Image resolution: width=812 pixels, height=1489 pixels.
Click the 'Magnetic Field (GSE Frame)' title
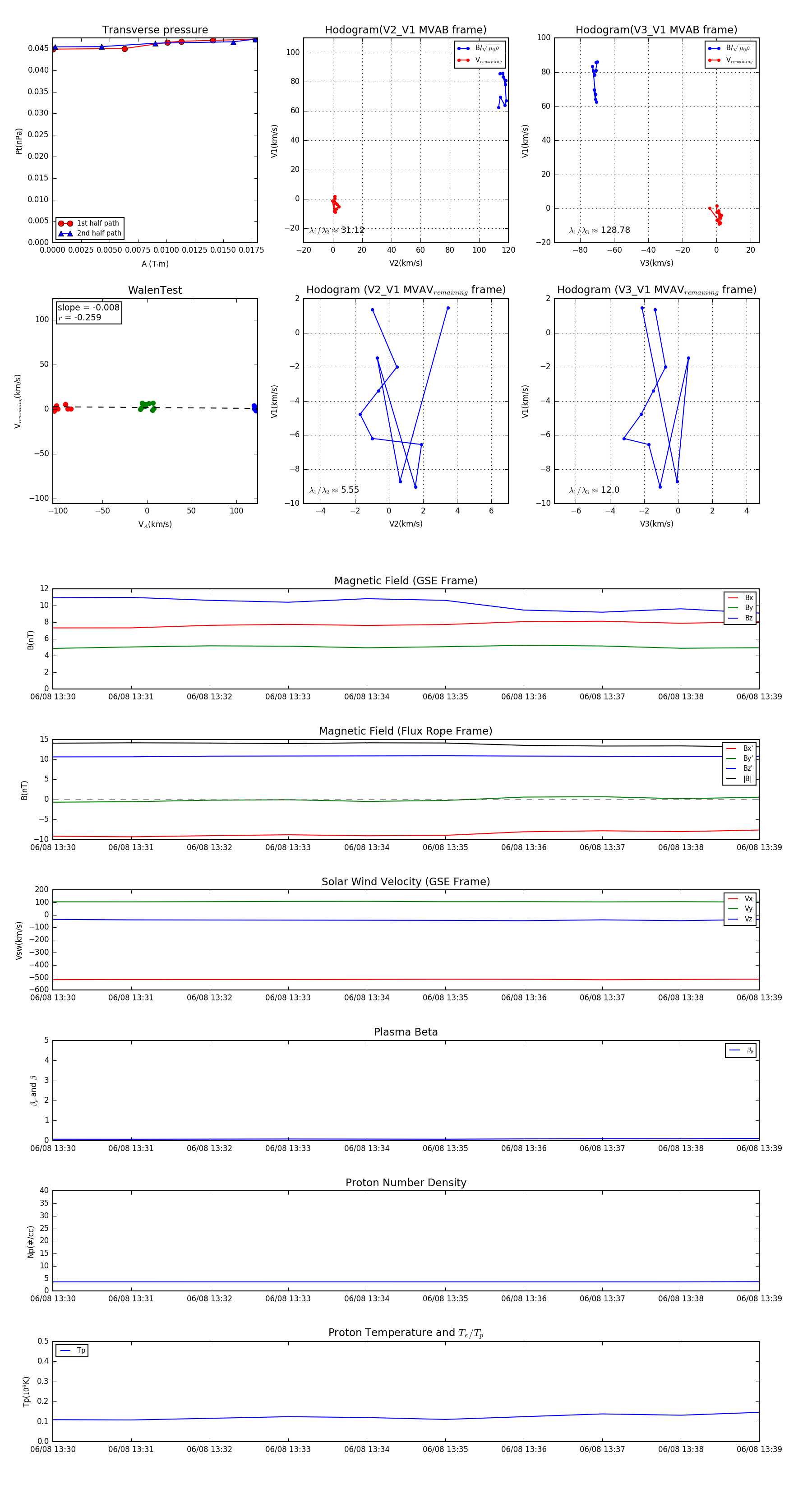406,581
